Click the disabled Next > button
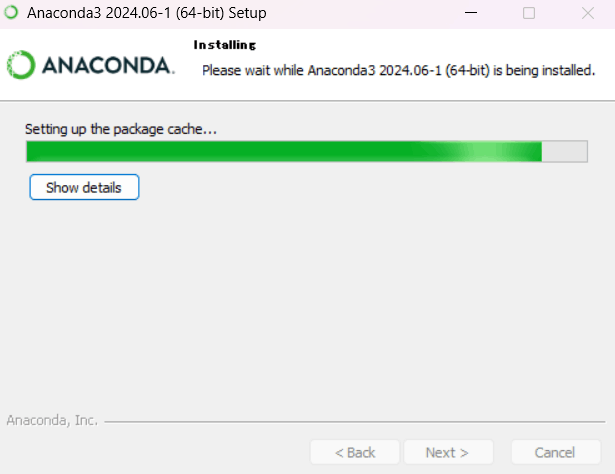The image size is (615, 474). pyautogui.click(x=448, y=452)
